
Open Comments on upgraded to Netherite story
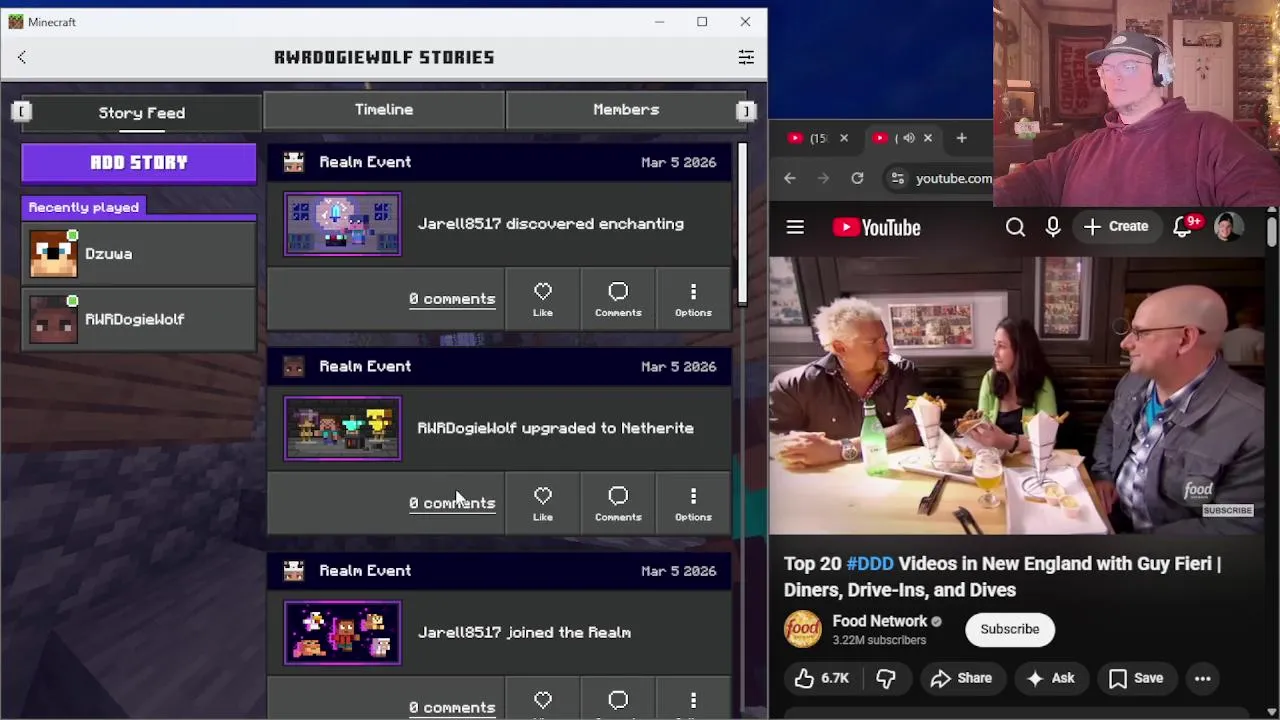tap(618, 503)
